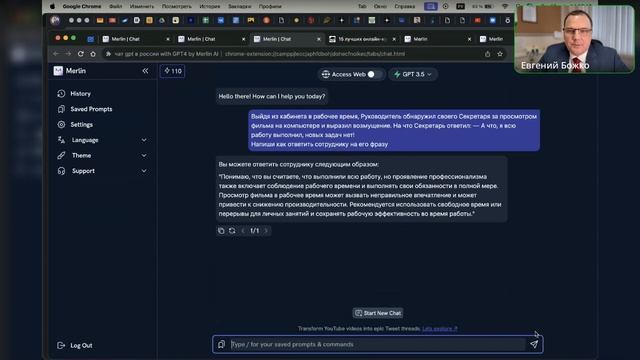Viewport: 640px width, 360px height.
Task: Open the browser home page
Action: pyautogui.click(x=93, y=54)
